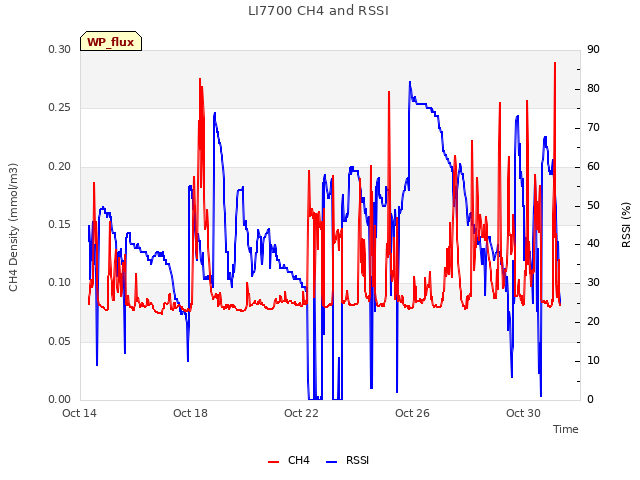640x480 pixels.
Task: Click the Oct 18 x-axis tick label
Action: click(x=190, y=413)
